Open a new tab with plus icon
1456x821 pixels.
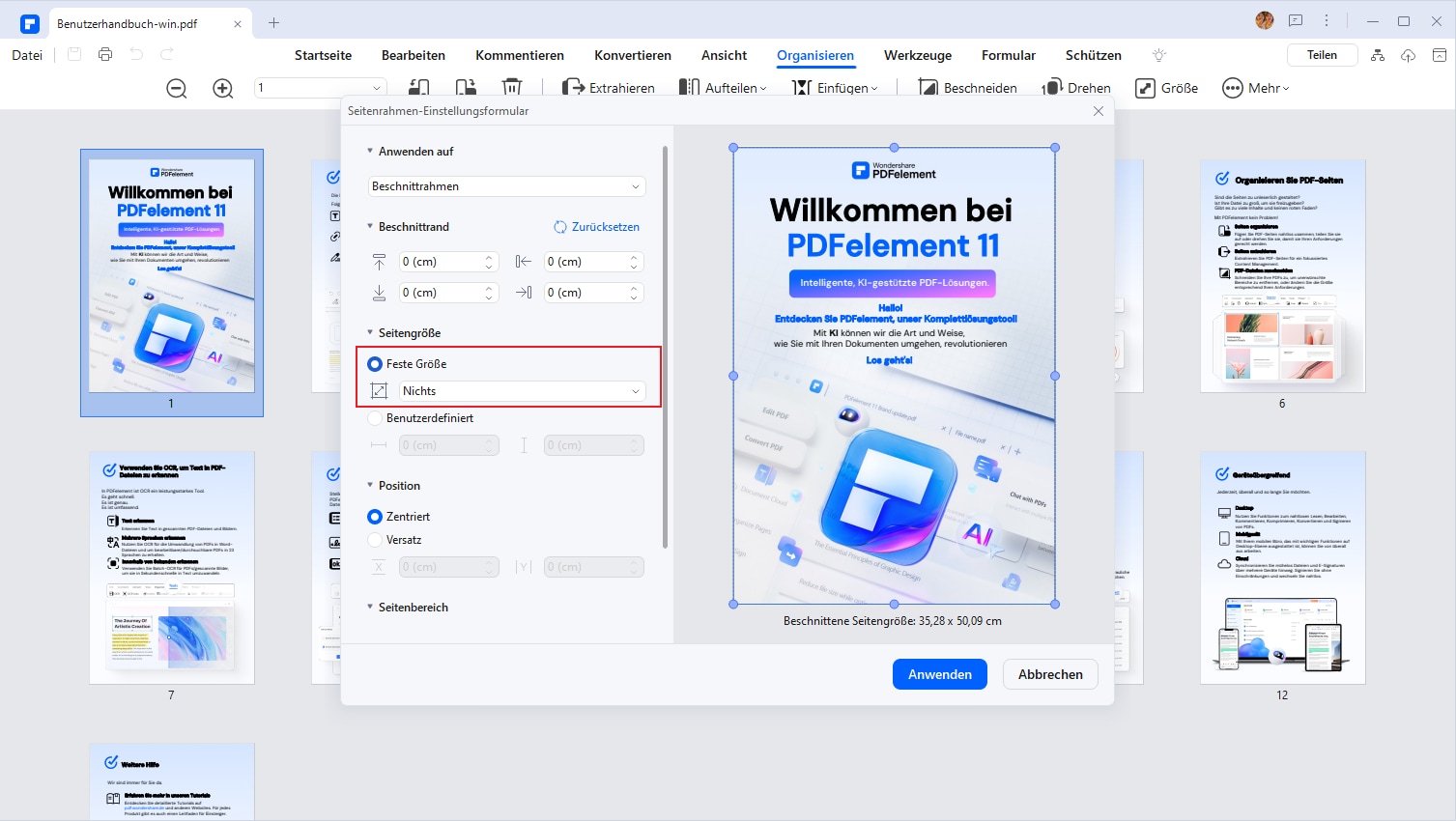(x=274, y=23)
